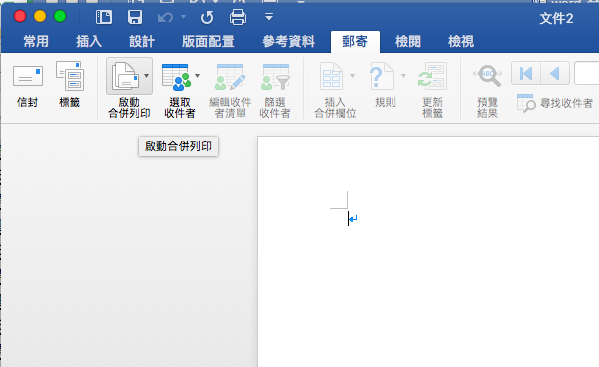Open the undo history dropdown arrow
This screenshot has height=367, width=599.
[183, 17]
